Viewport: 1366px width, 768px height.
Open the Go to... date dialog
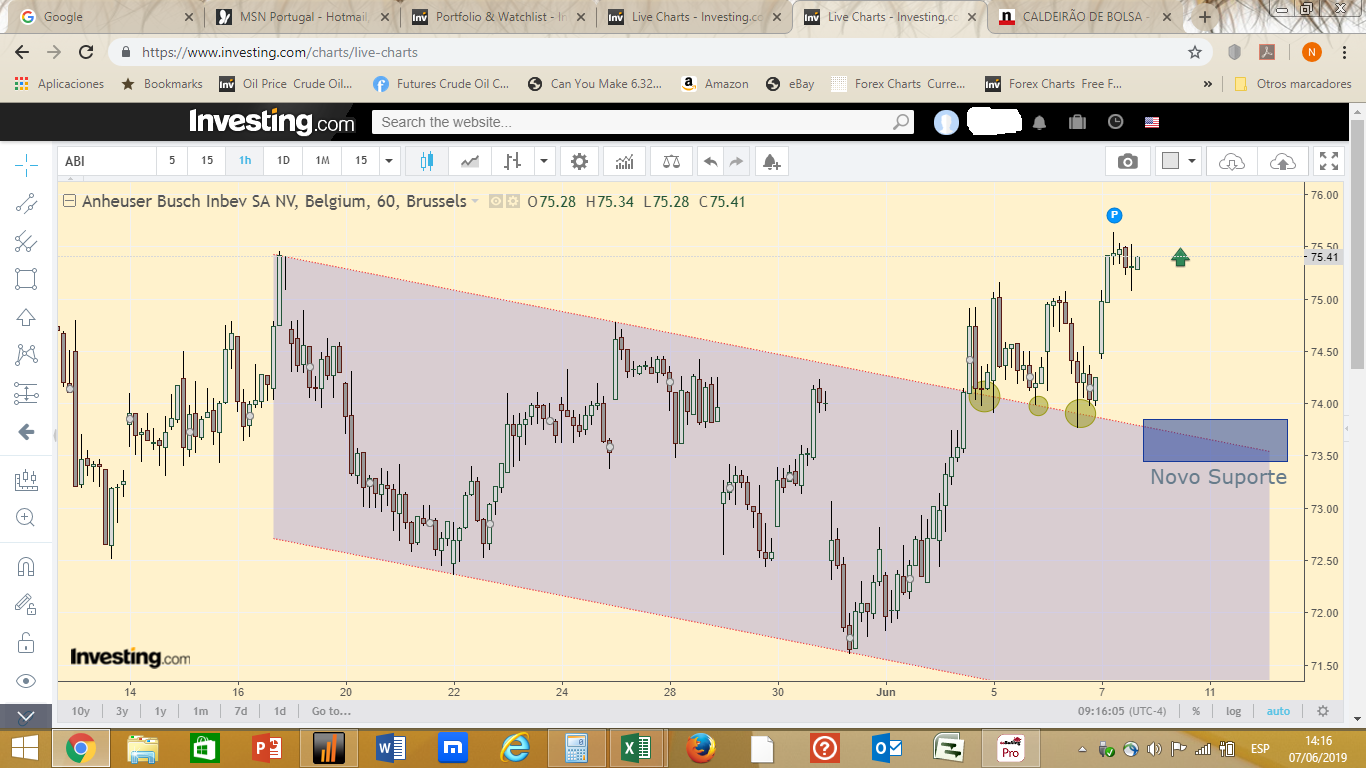[x=331, y=711]
